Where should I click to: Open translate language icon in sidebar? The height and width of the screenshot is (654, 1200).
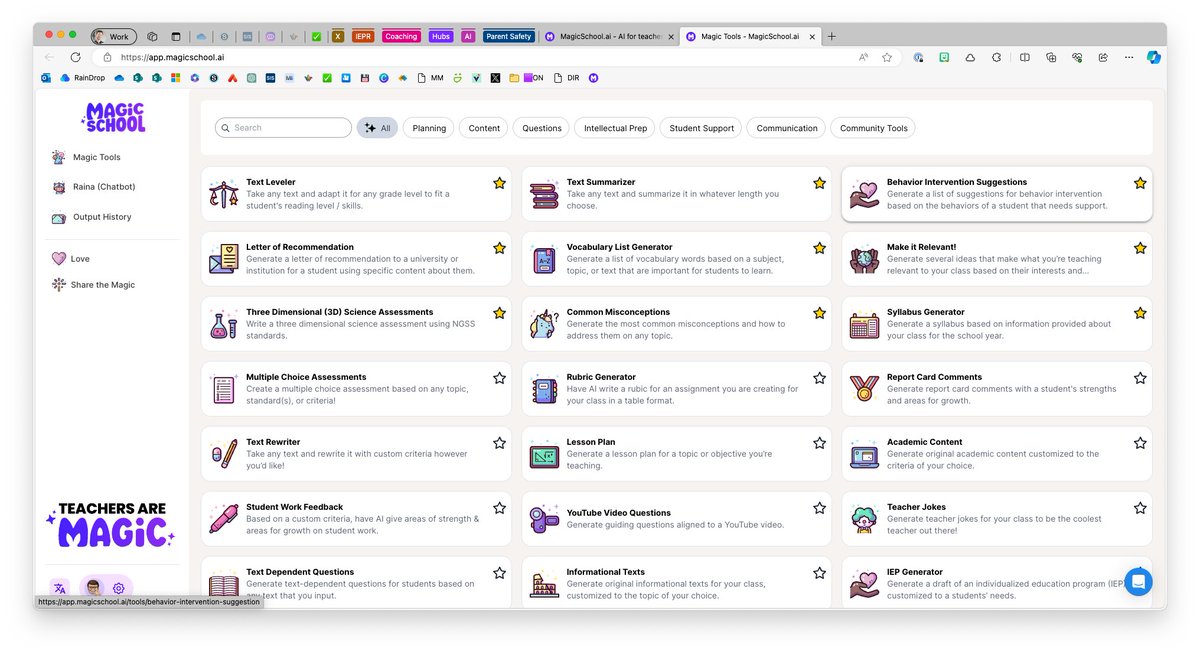click(x=60, y=588)
